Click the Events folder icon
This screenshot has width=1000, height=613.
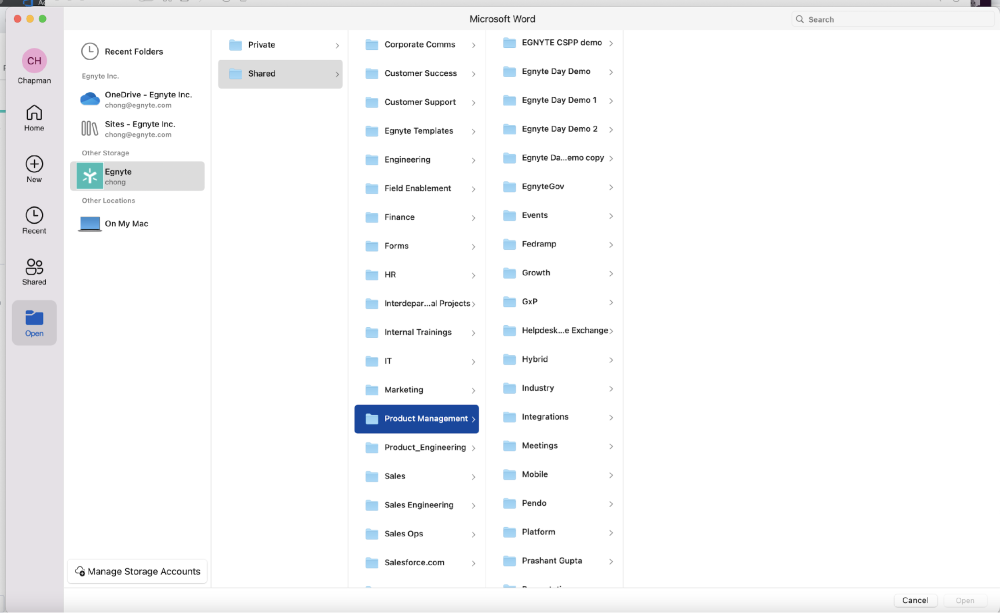510,215
